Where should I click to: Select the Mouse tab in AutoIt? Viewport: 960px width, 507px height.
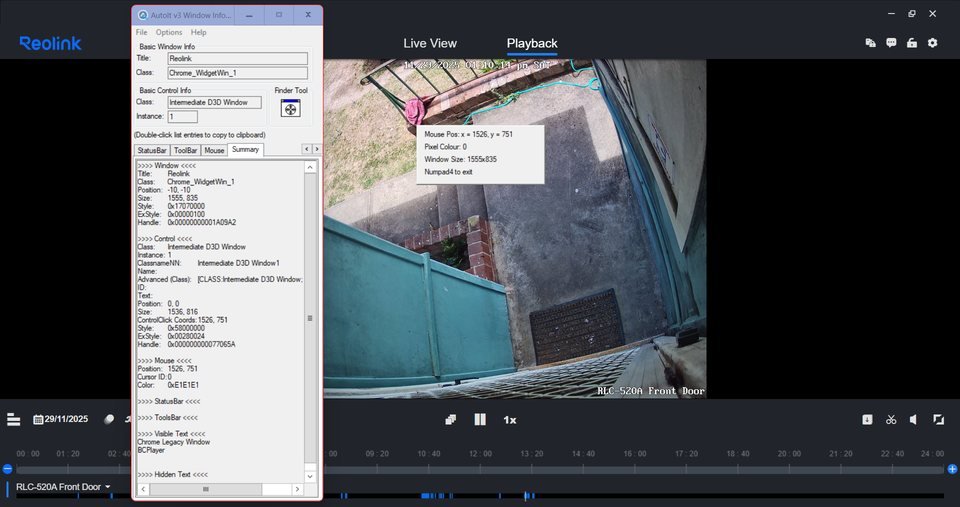pyautogui.click(x=215, y=150)
